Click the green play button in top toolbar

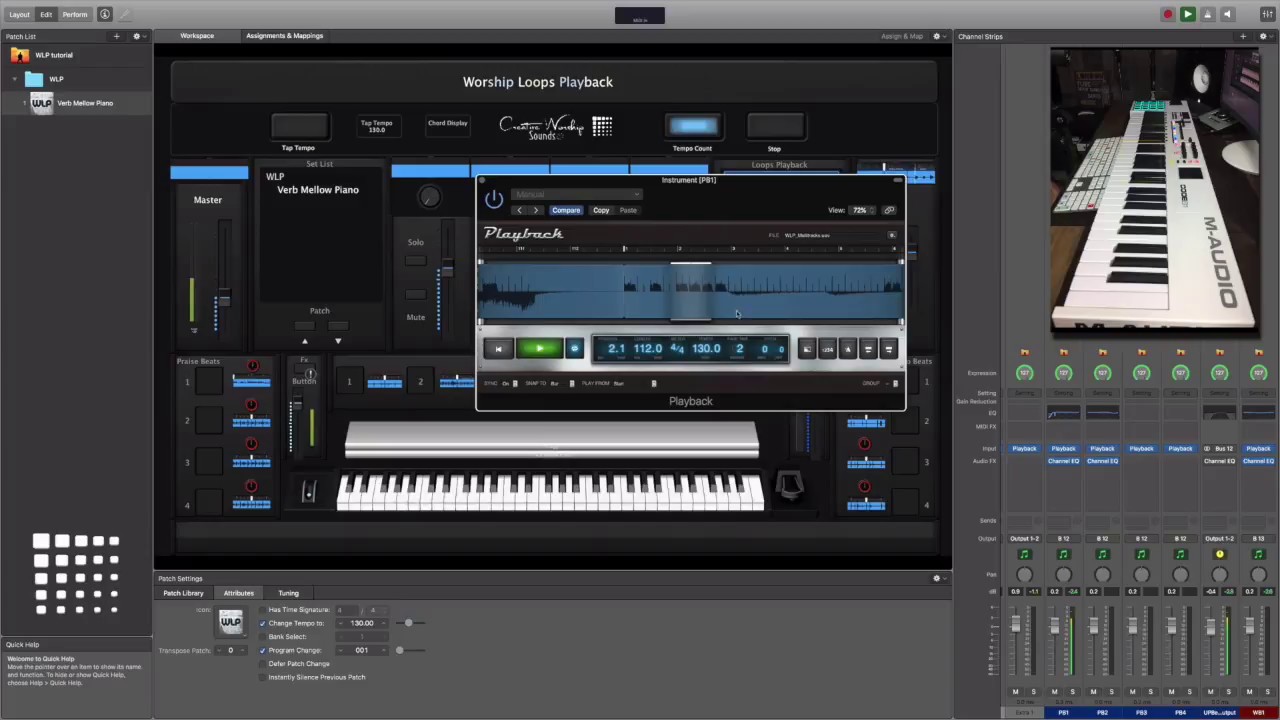click(x=1187, y=14)
